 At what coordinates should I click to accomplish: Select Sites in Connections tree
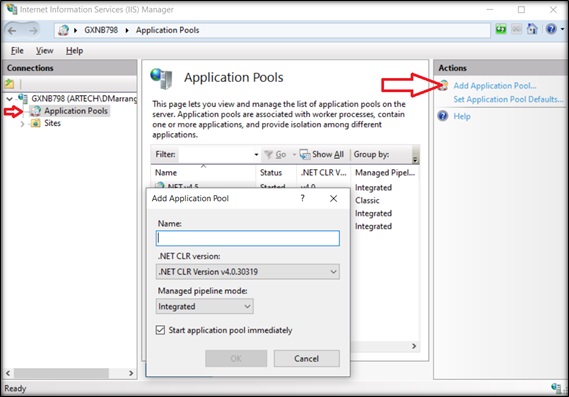click(52, 123)
